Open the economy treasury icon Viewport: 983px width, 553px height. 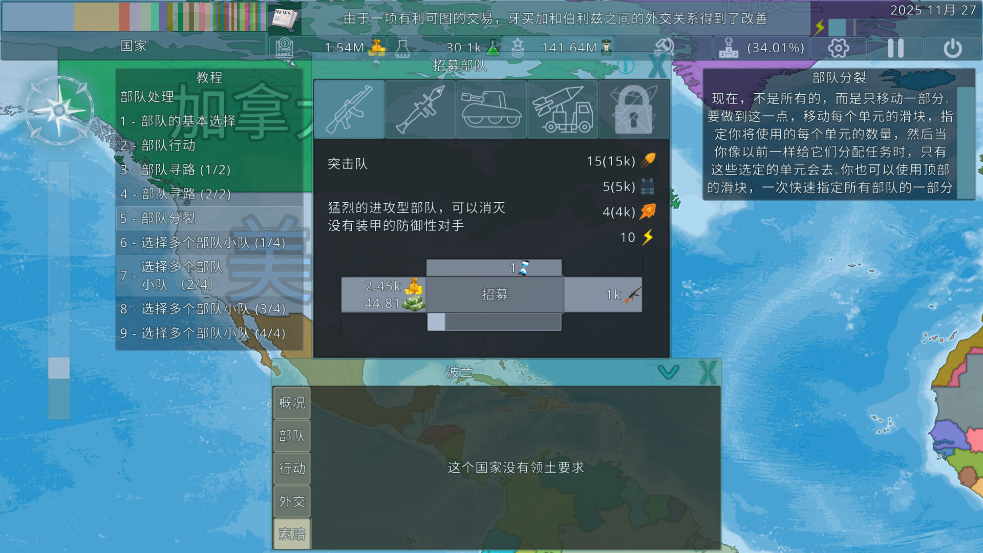coord(285,48)
